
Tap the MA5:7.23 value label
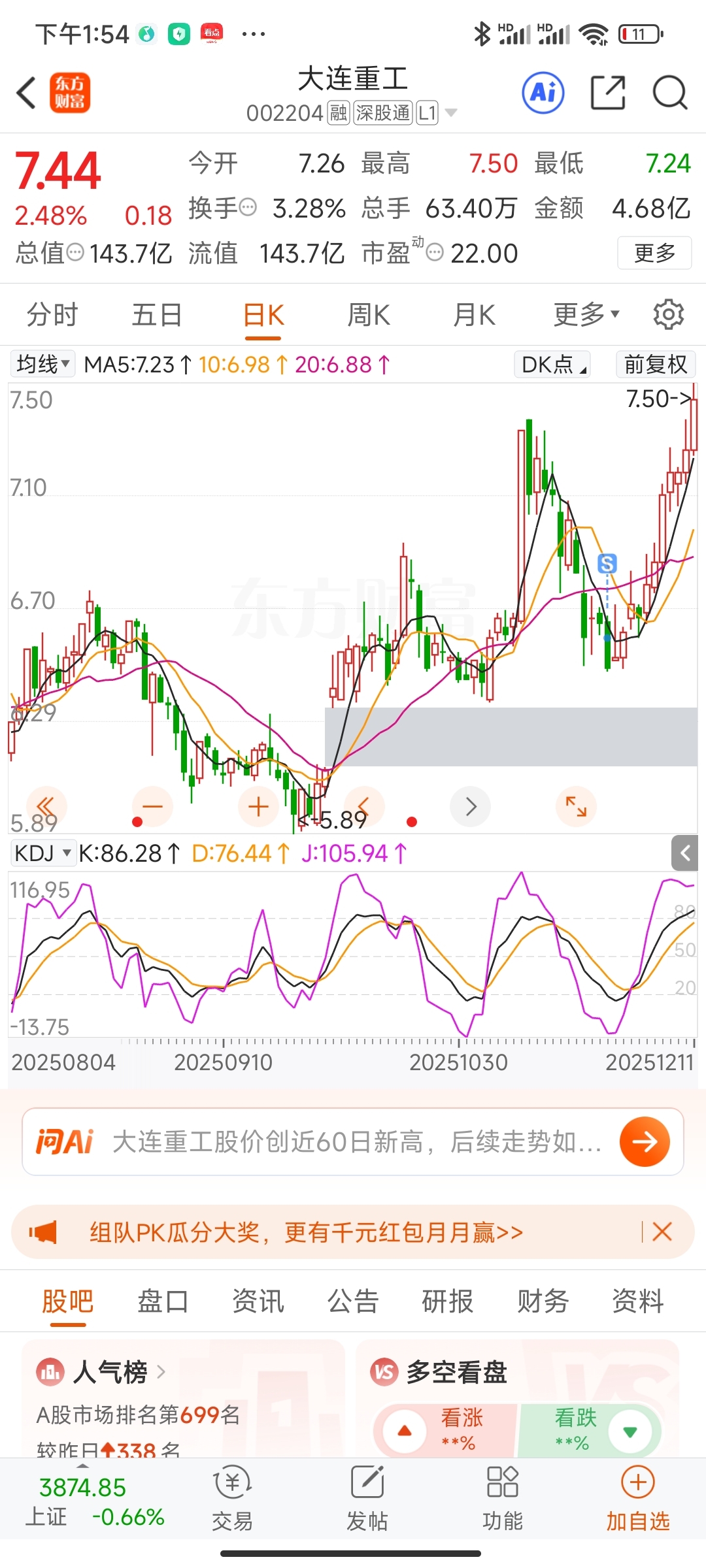(x=129, y=364)
